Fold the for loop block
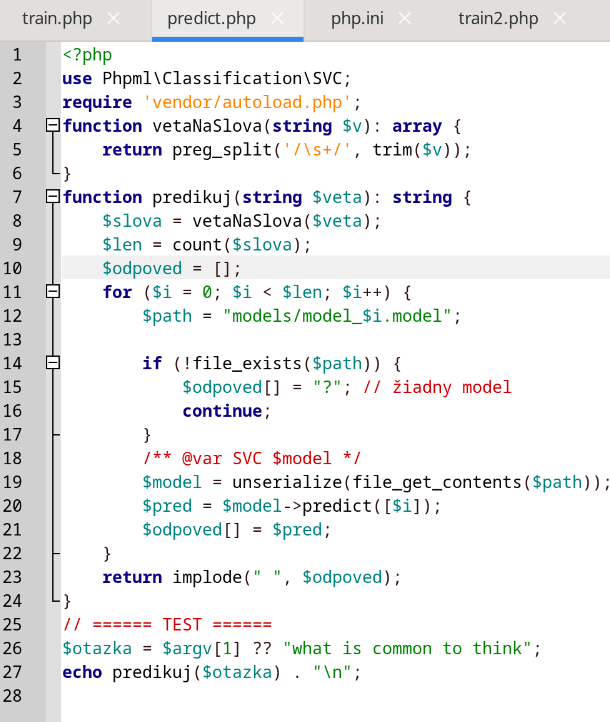The height and width of the screenshot is (722, 610). coord(53,291)
